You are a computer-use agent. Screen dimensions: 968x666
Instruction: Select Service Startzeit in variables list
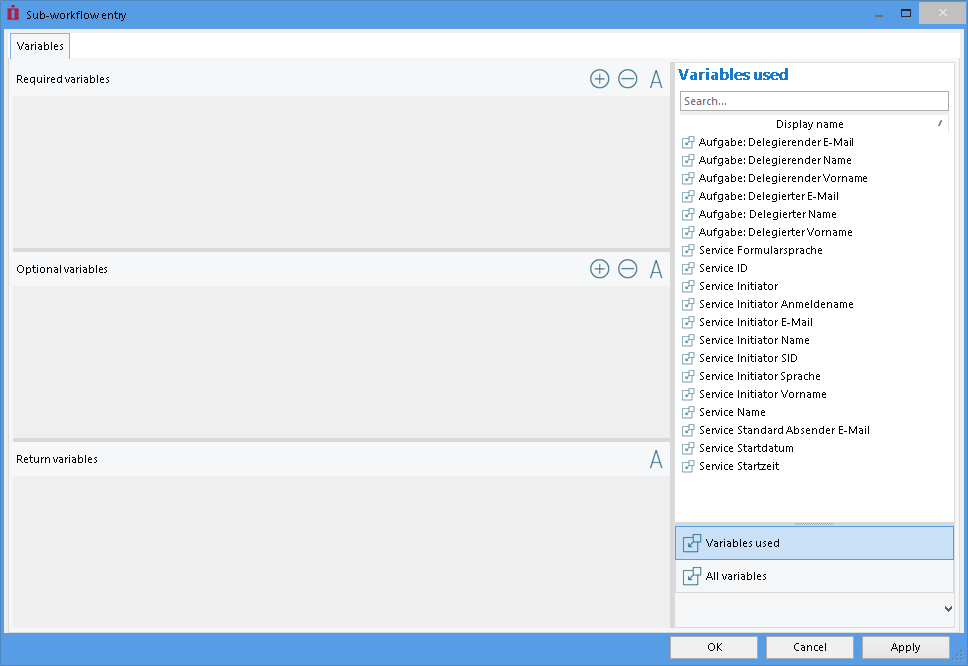[738, 466]
